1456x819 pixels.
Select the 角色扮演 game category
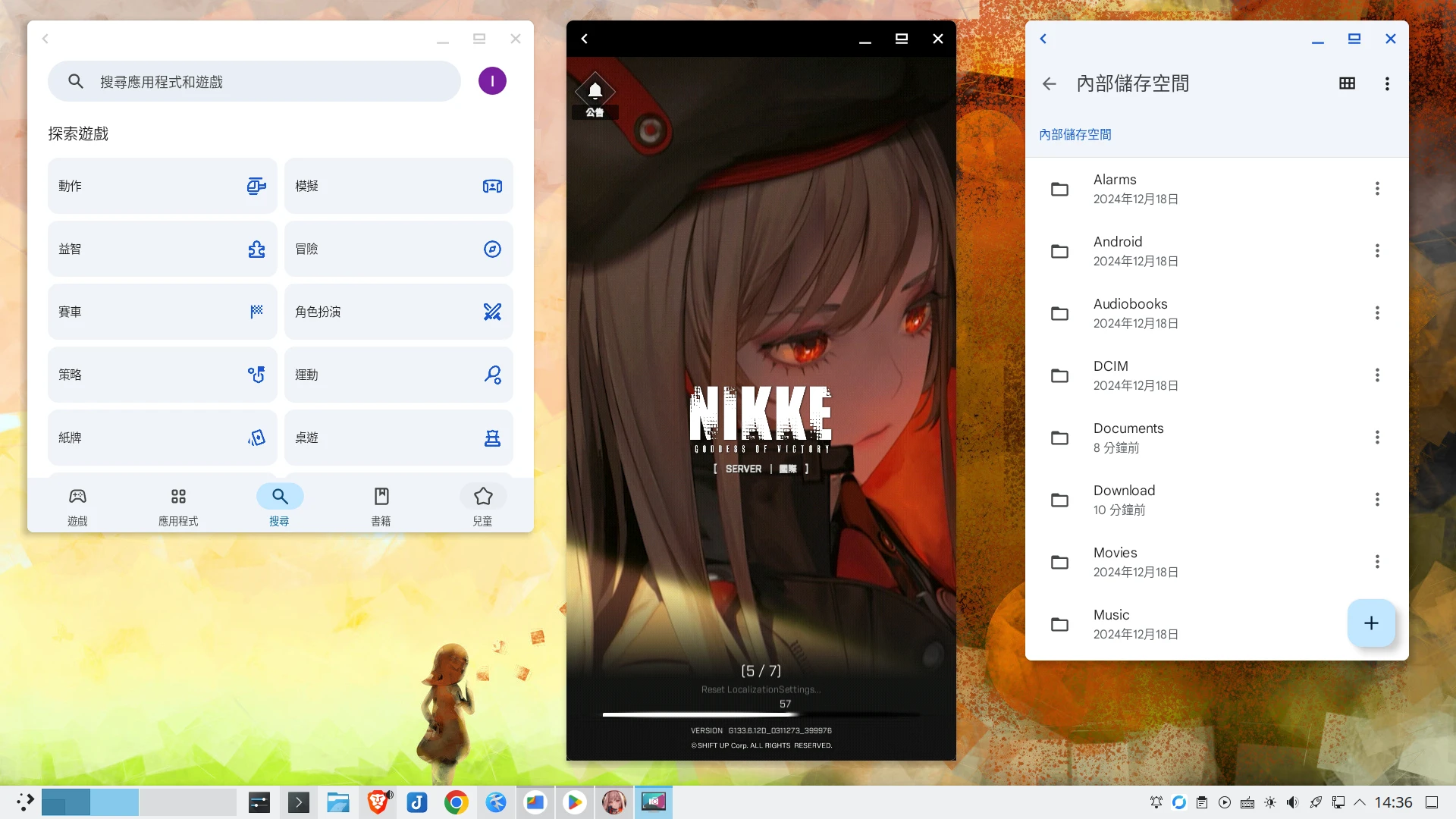pyautogui.click(x=398, y=312)
